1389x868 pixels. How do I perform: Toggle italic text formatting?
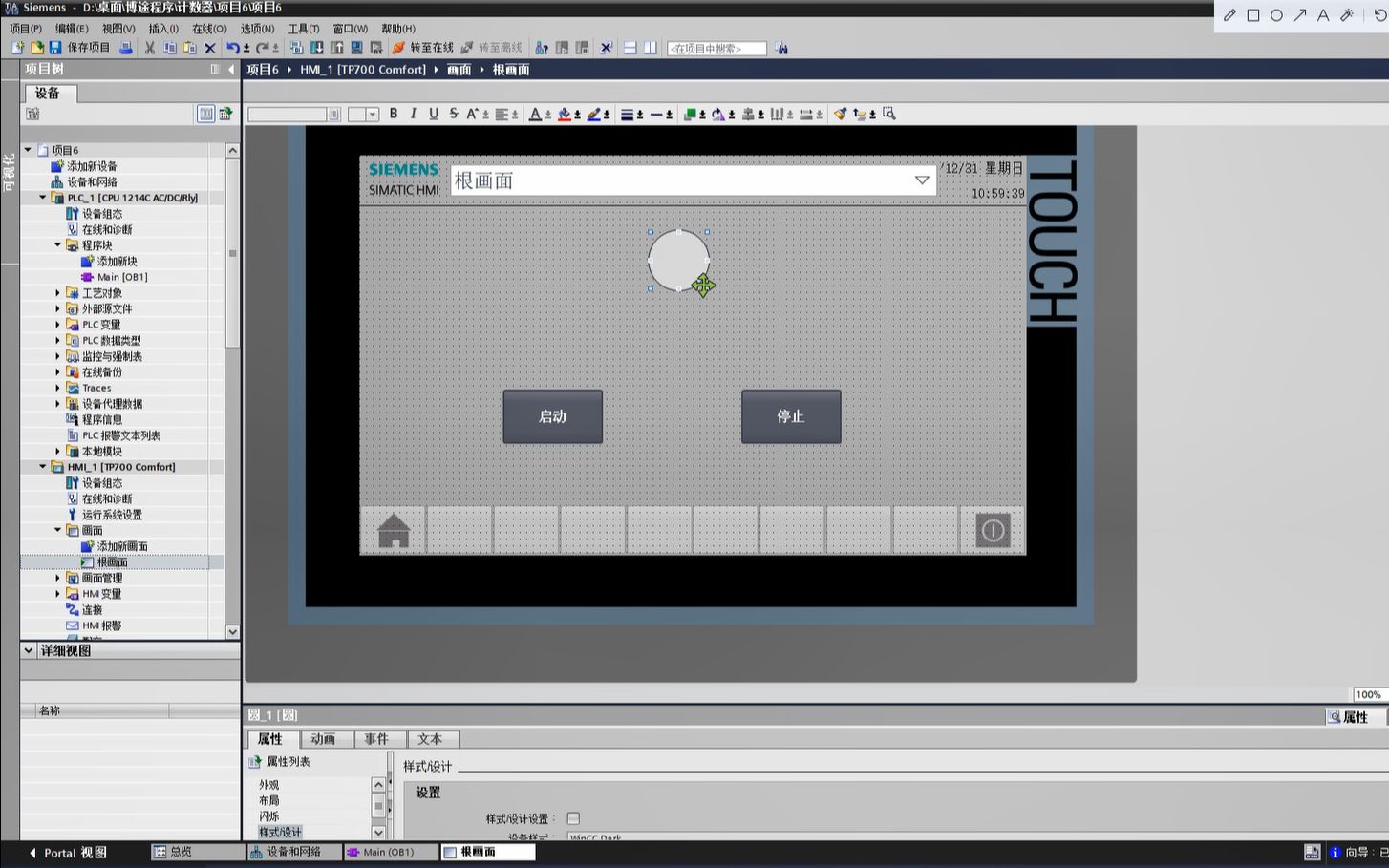pos(414,114)
